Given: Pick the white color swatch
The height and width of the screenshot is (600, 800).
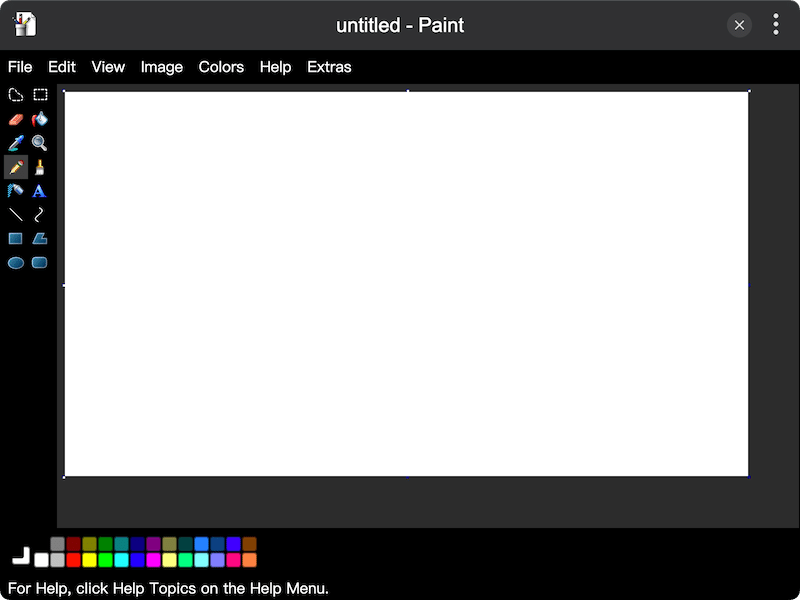Looking at the screenshot, I should pyautogui.click(x=42, y=560).
